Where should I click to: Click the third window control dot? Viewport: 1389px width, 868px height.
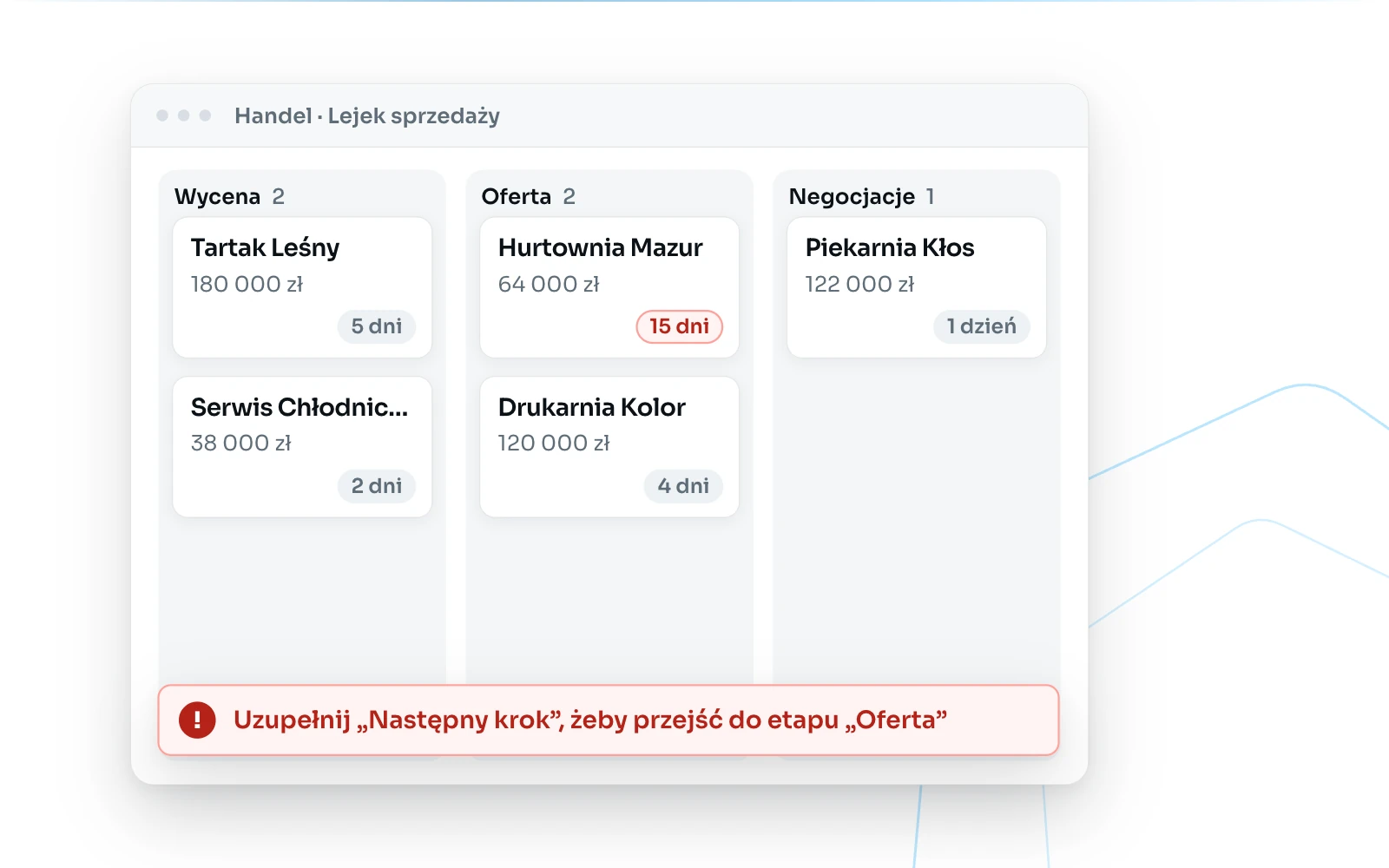pyautogui.click(x=206, y=115)
